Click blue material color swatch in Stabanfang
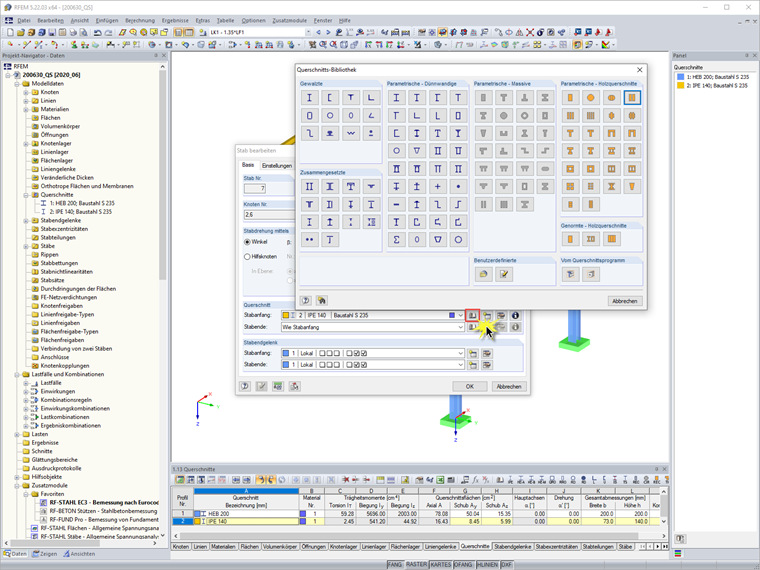 pos(452,315)
